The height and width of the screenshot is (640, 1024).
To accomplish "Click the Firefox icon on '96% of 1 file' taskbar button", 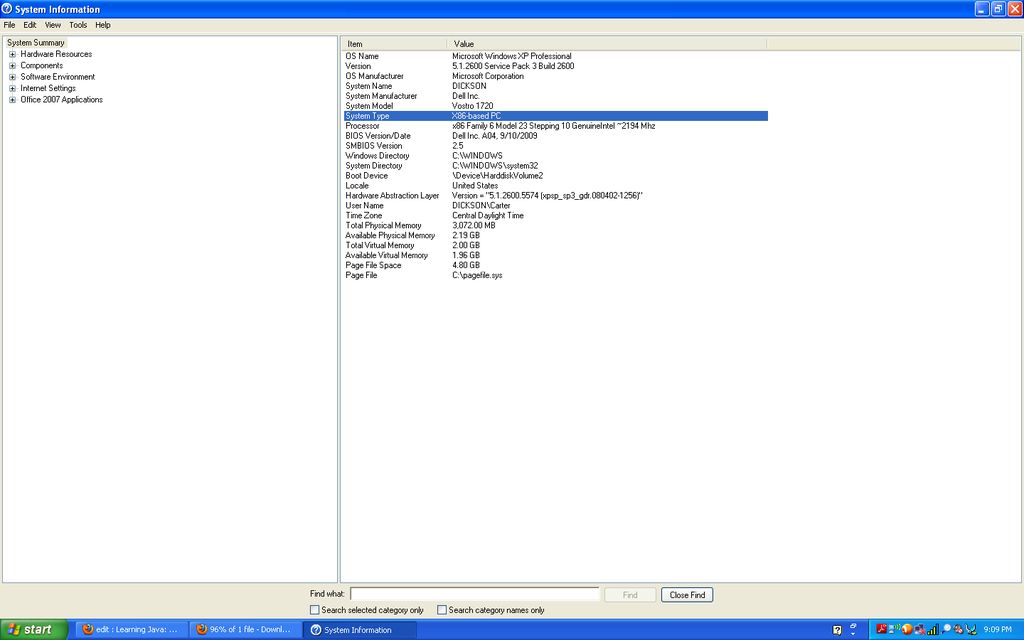I will pos(202,630).
